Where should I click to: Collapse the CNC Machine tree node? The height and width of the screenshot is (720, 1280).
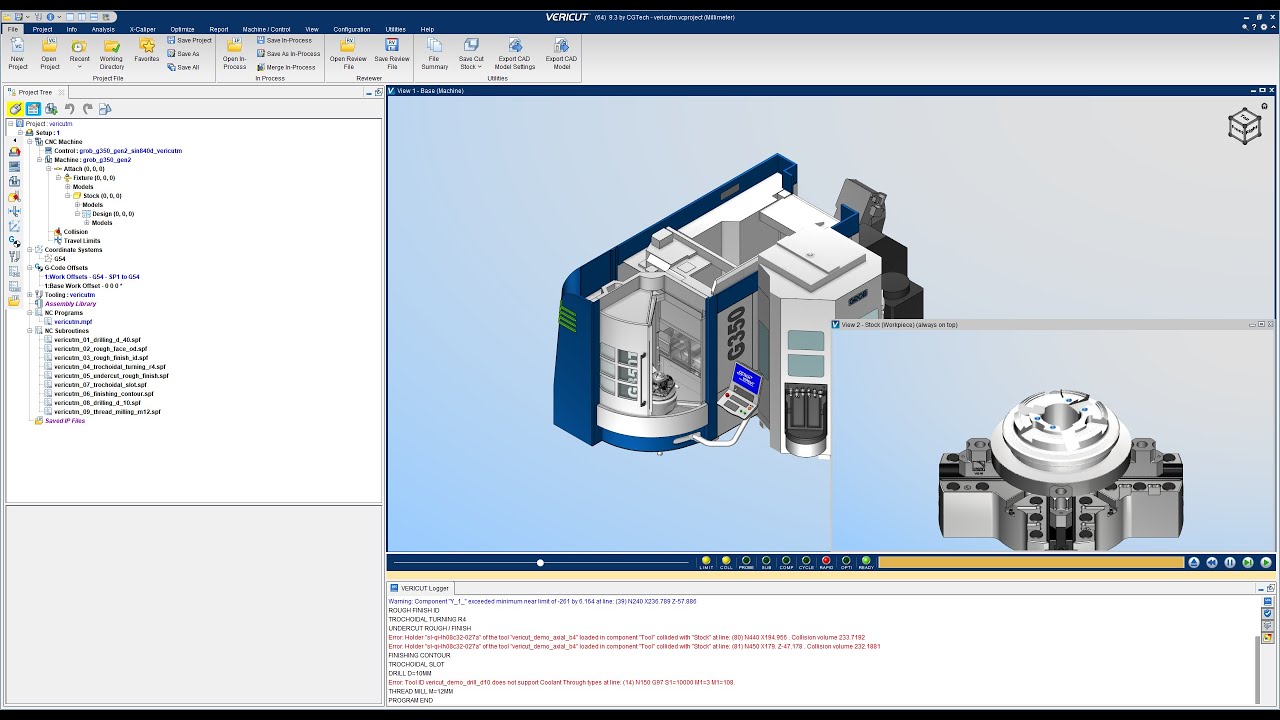pos(29,142)
